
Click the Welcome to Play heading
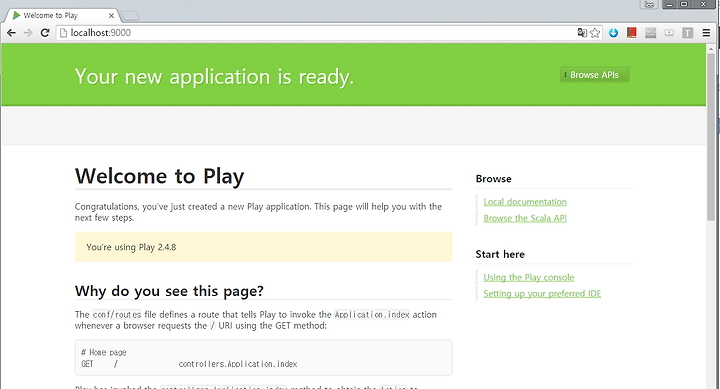coord(159,176)
